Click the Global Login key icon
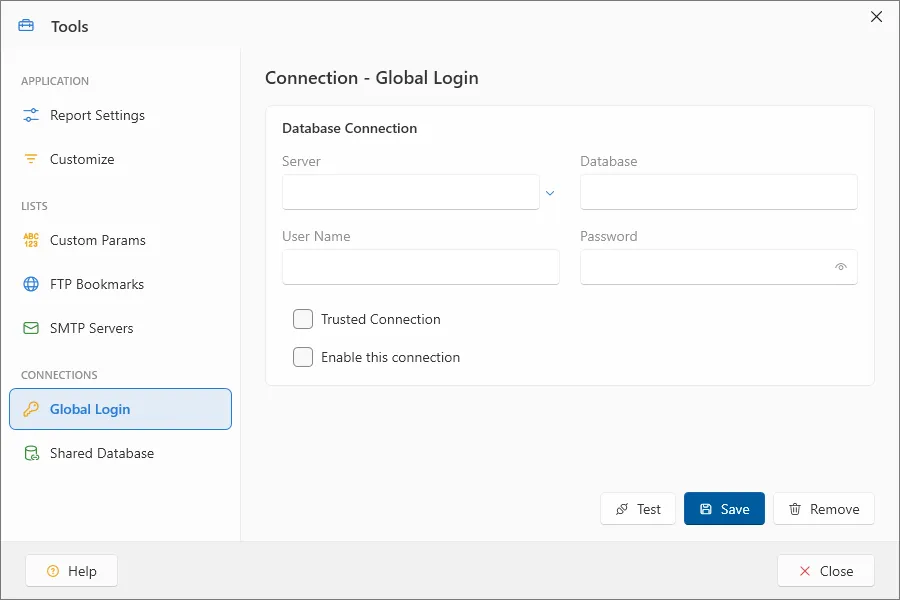900x600 pixels. click(31, 409)
